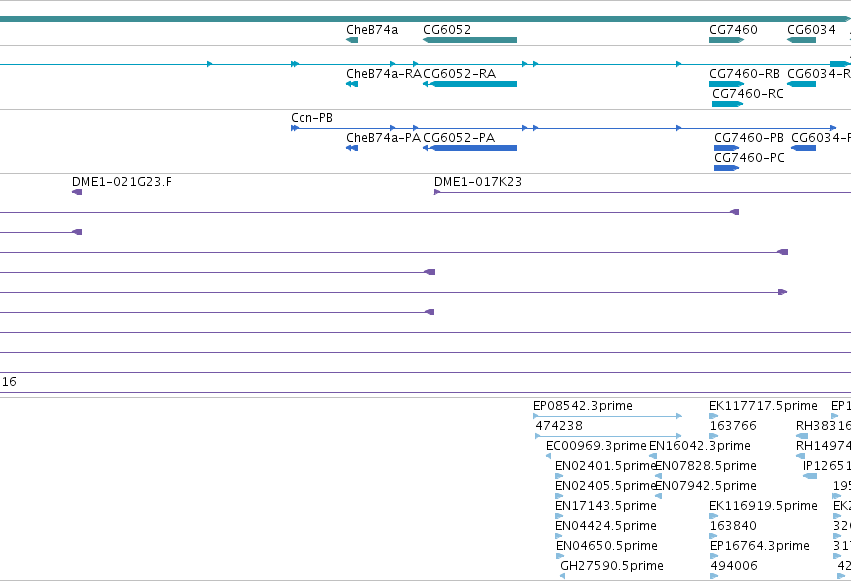Image resolution: width=851 pixels, height=581 pixels.
Task: Click the EN07942.5prime label
Action: point(706,486)
